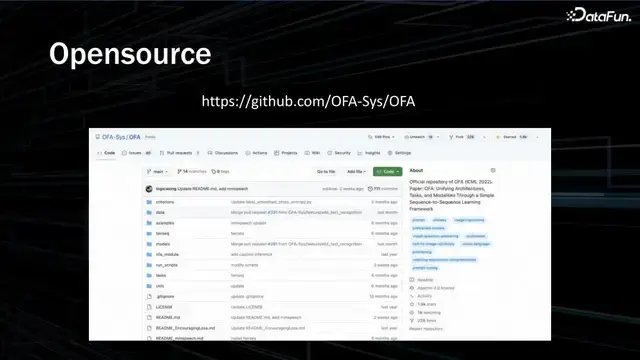Open the Apache-2.0 license link

436,288
